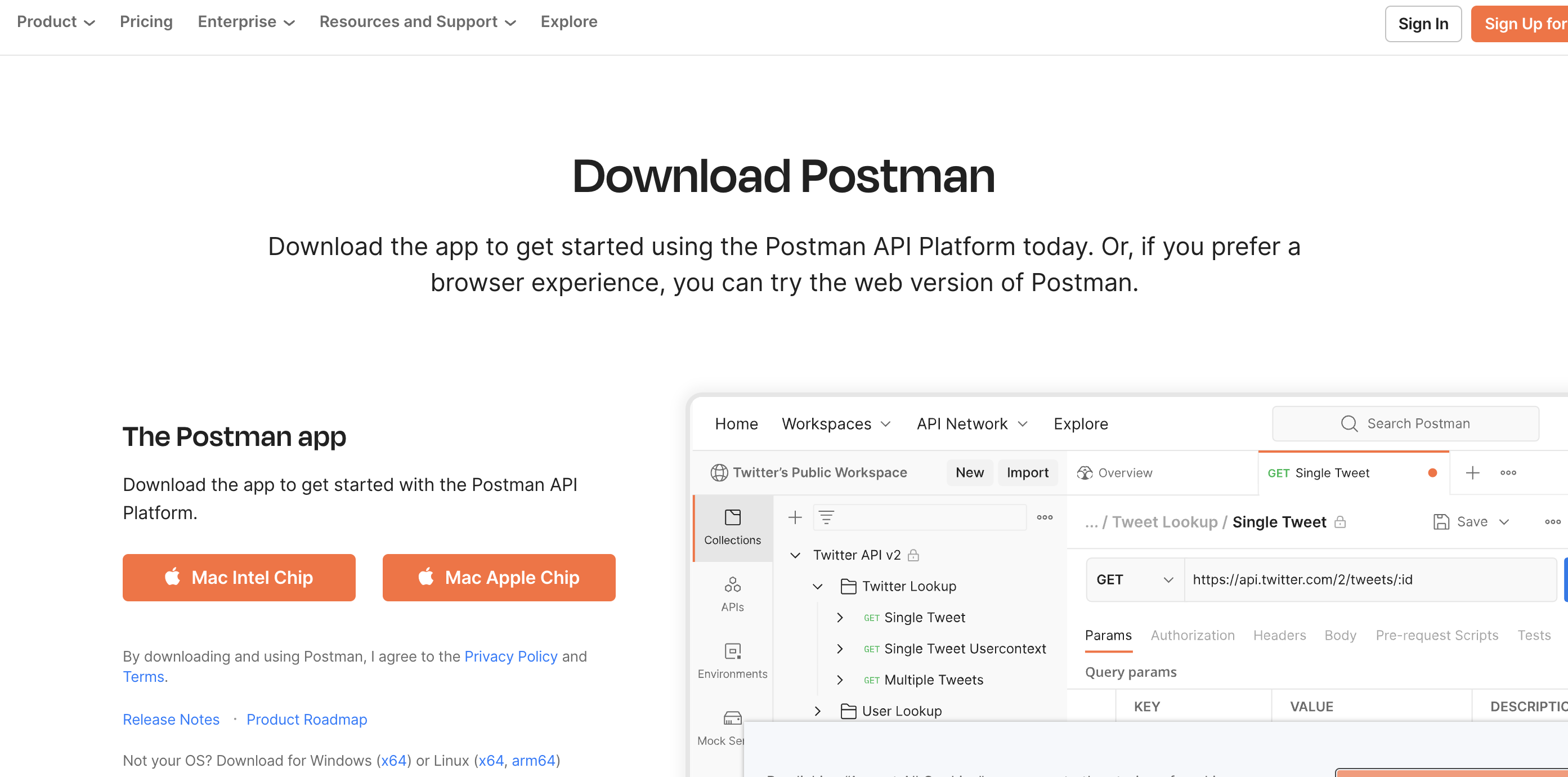Expand the Single Tweet Usercontext request

pos(840,649)
